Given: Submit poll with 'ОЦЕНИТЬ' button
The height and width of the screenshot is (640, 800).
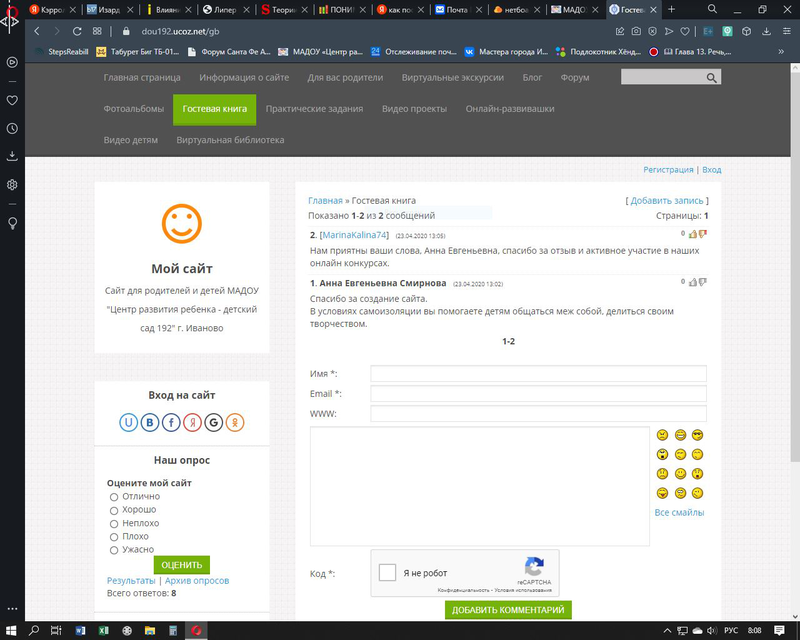Looking at the screenshot, I should (181, 565).
